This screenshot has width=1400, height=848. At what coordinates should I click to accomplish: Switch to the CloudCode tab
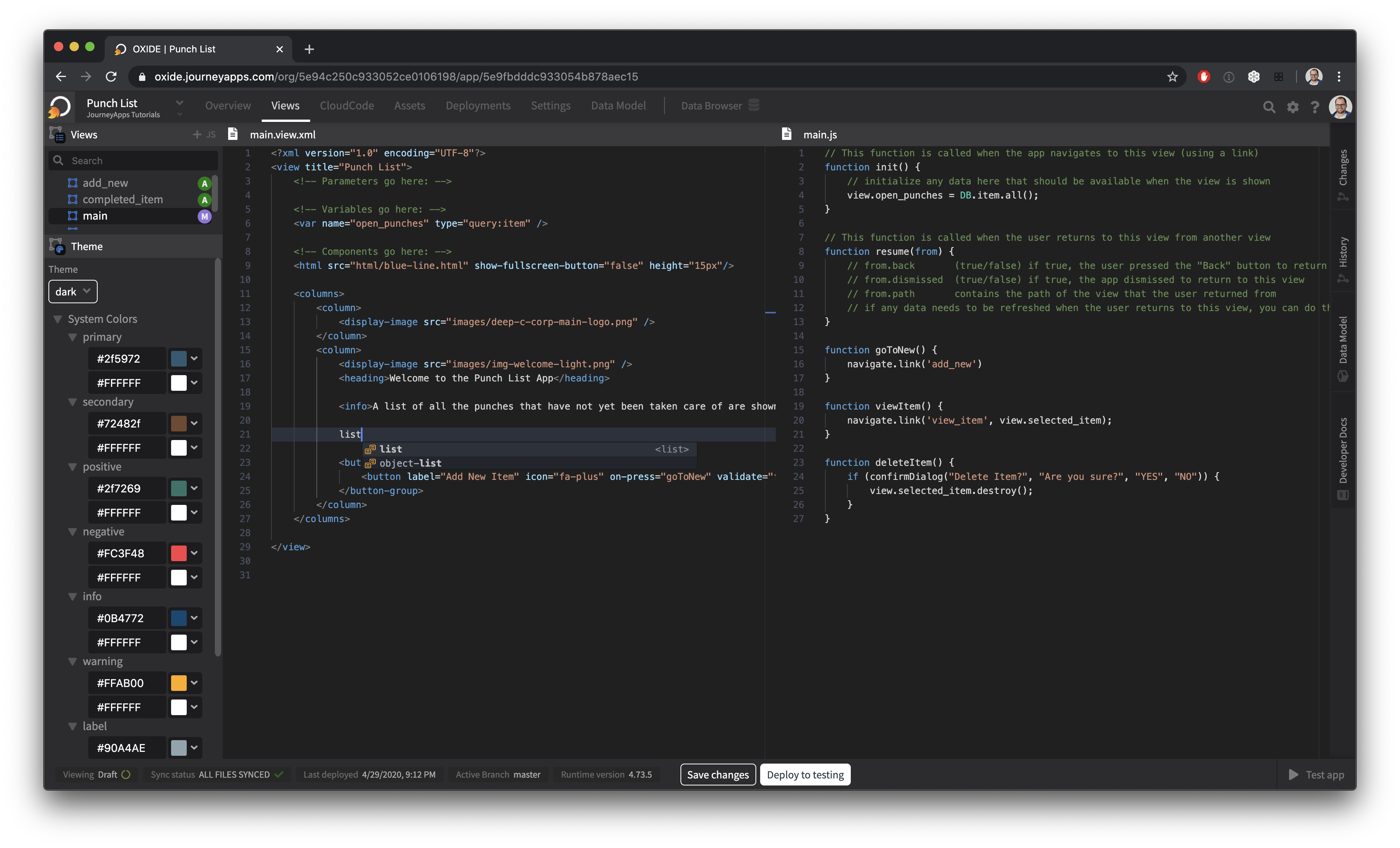(346, 106)
